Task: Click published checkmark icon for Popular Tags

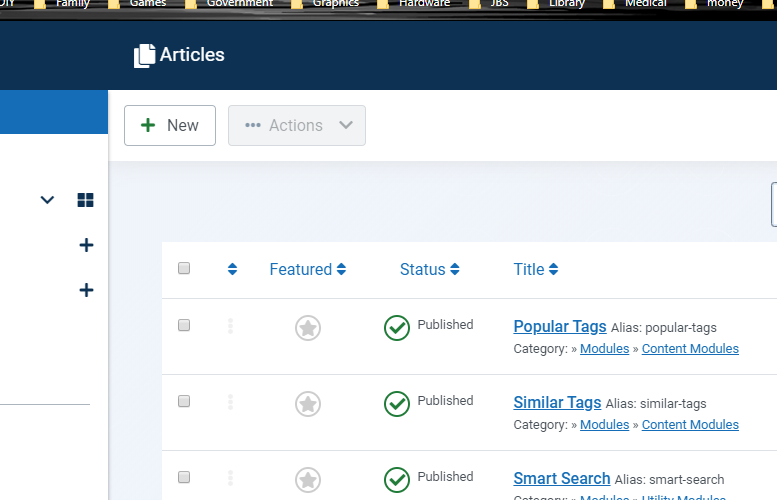Action: tap(397, 328)
